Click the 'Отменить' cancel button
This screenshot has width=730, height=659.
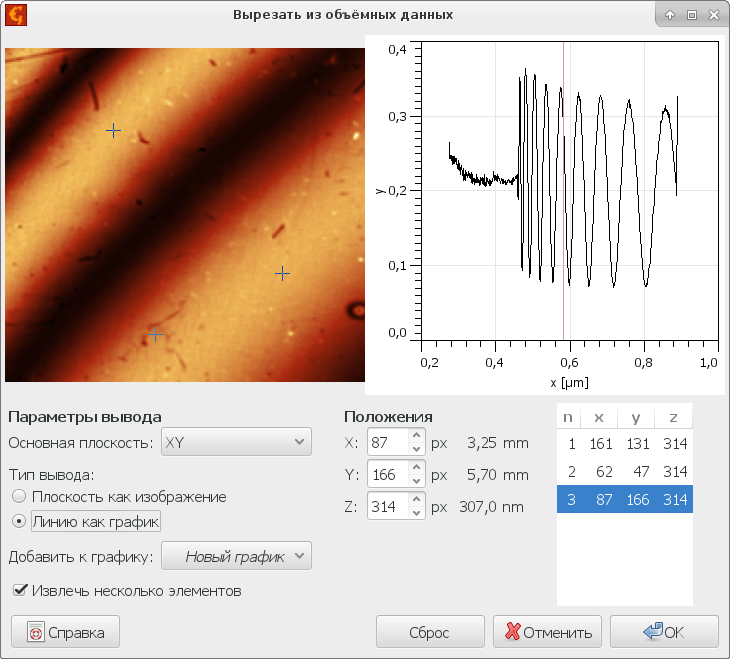(x=548, y=632)
